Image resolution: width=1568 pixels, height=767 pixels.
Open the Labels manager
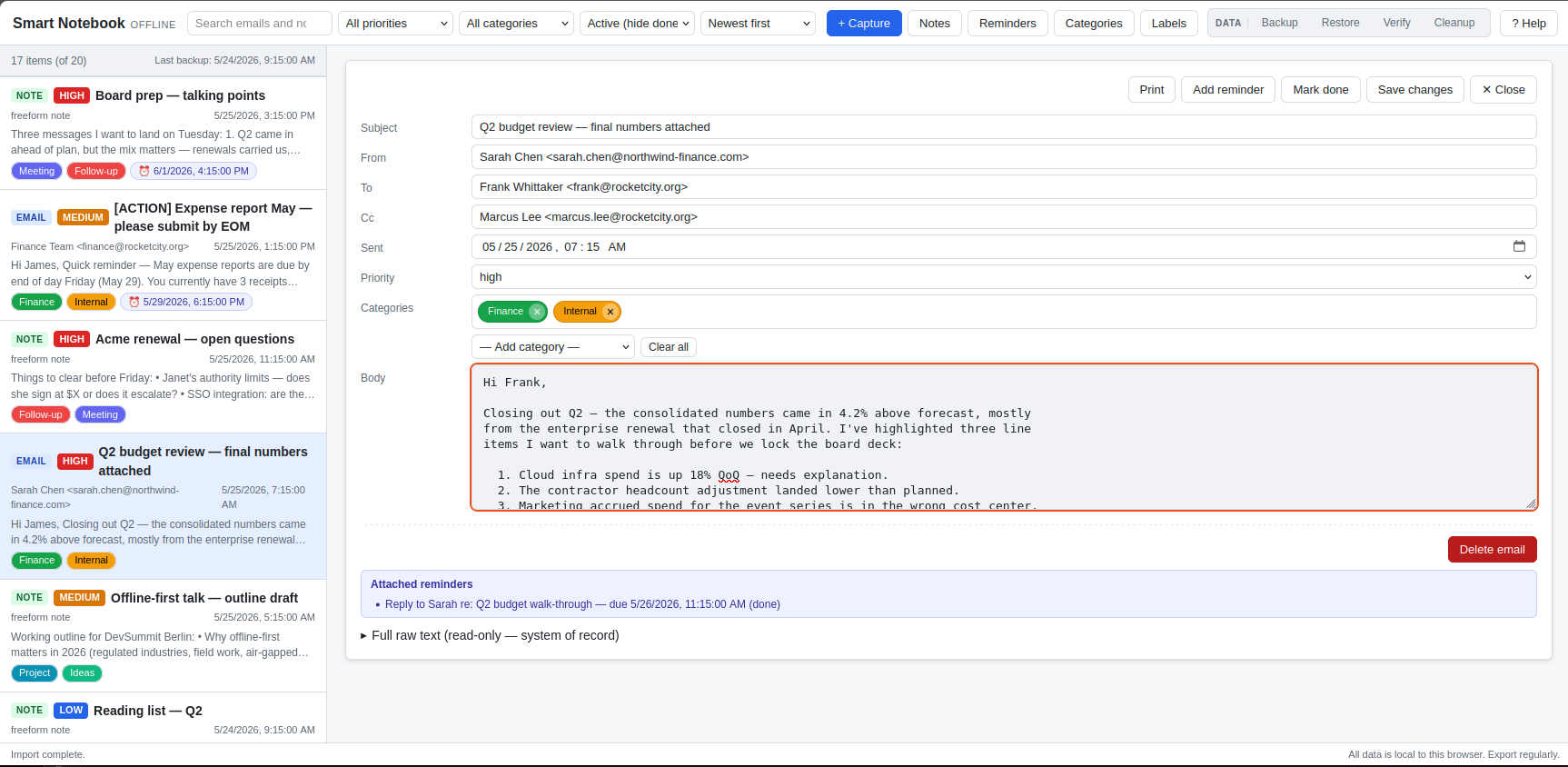pyautogui.click(x=1168, y=24)
